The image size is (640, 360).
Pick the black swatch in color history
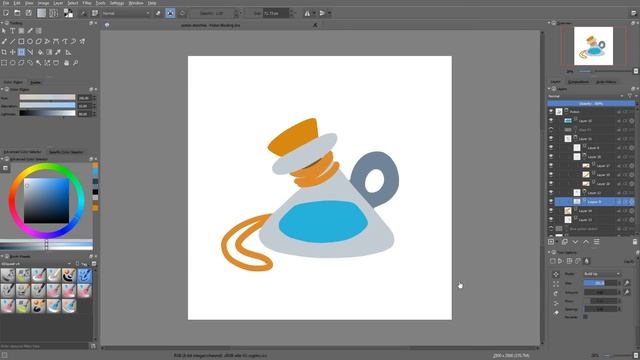[95, 192]
